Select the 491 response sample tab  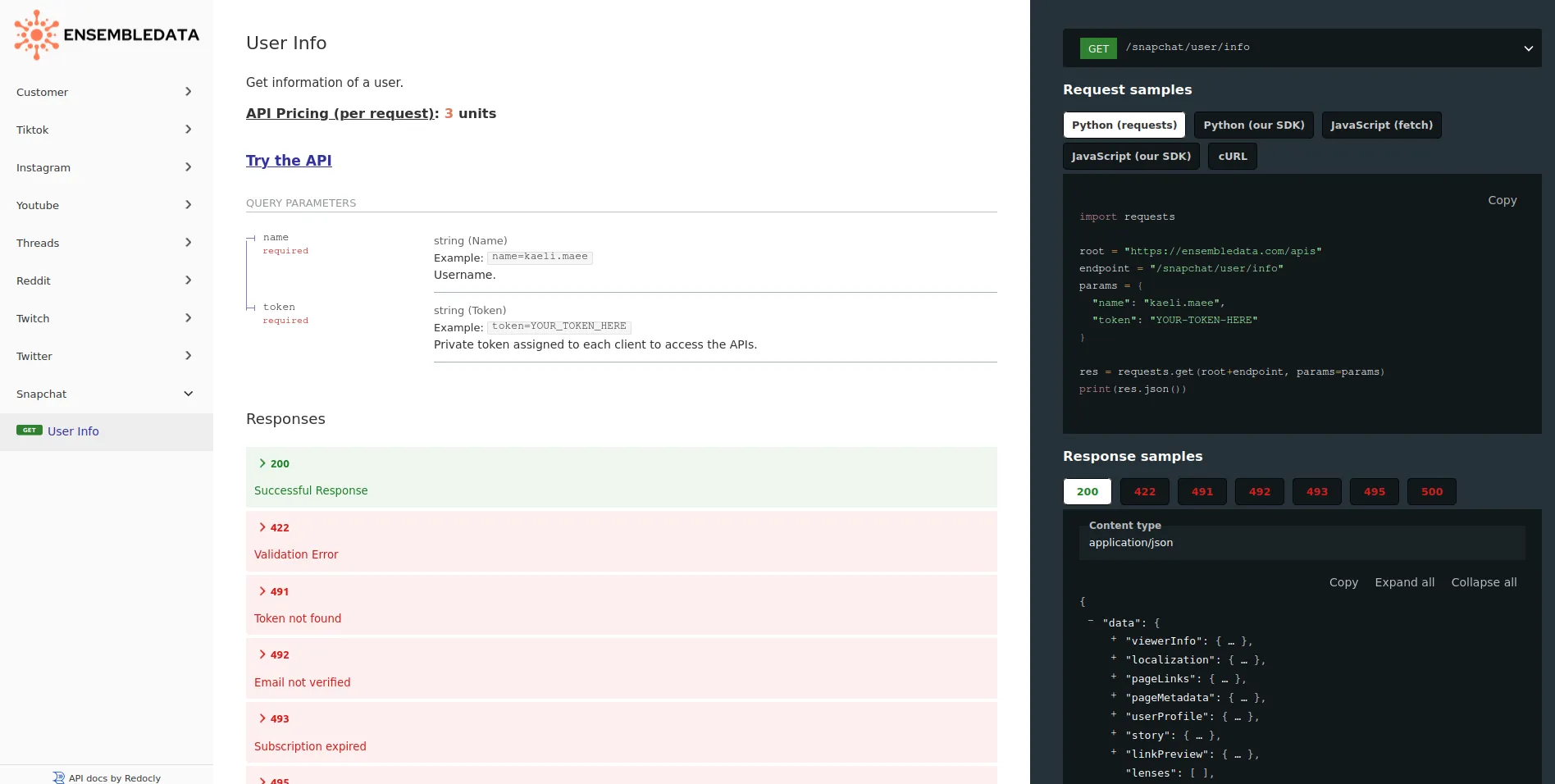click(1202, 491)
